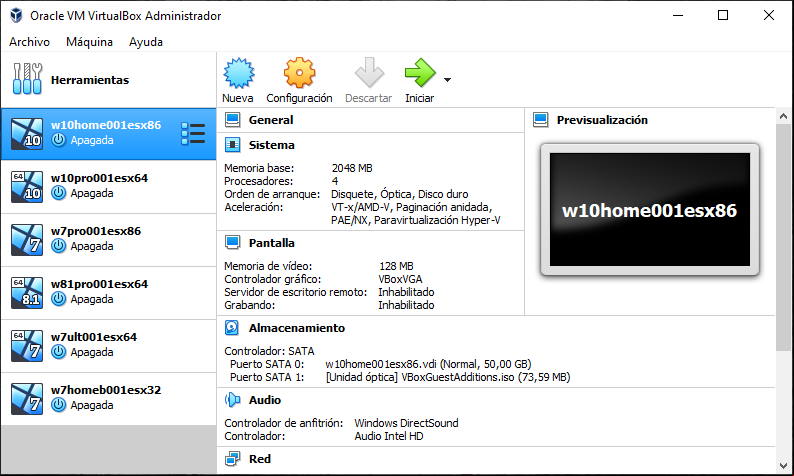Viewport: 794px width, 476px height.
Task: Click the Windows DirectSound value
Action: (406, 423)
